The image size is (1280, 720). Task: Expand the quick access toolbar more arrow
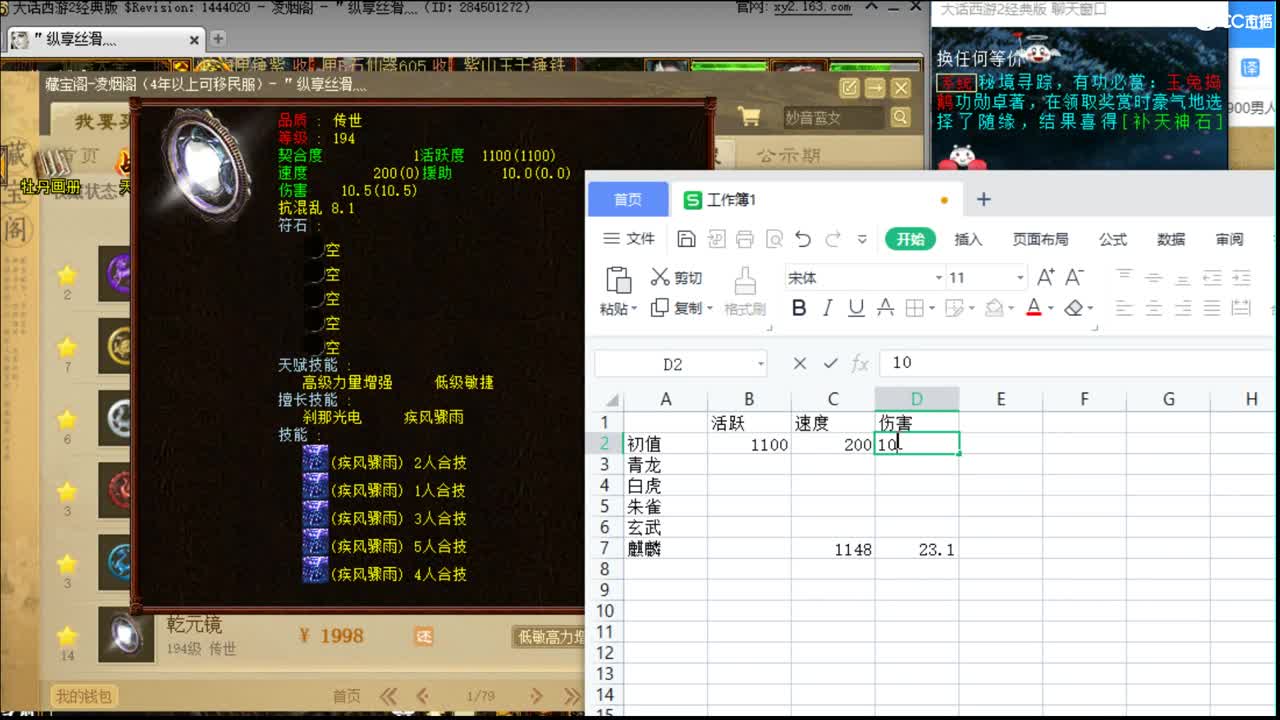[x=862, y=240]
